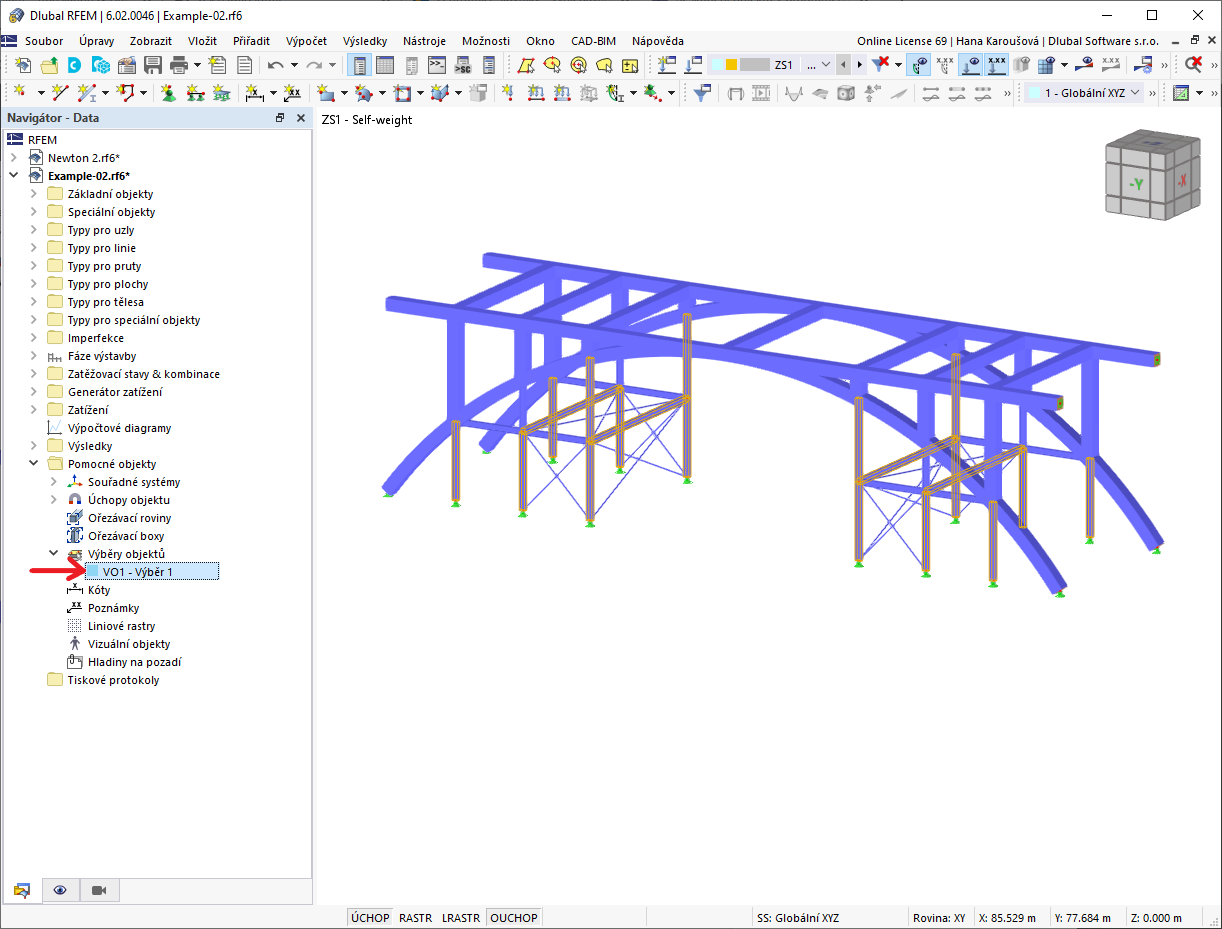Viewport: 1222px width, 929px height.
Task: Open the undo history dropdown arrow
Action: pos(294,65)
